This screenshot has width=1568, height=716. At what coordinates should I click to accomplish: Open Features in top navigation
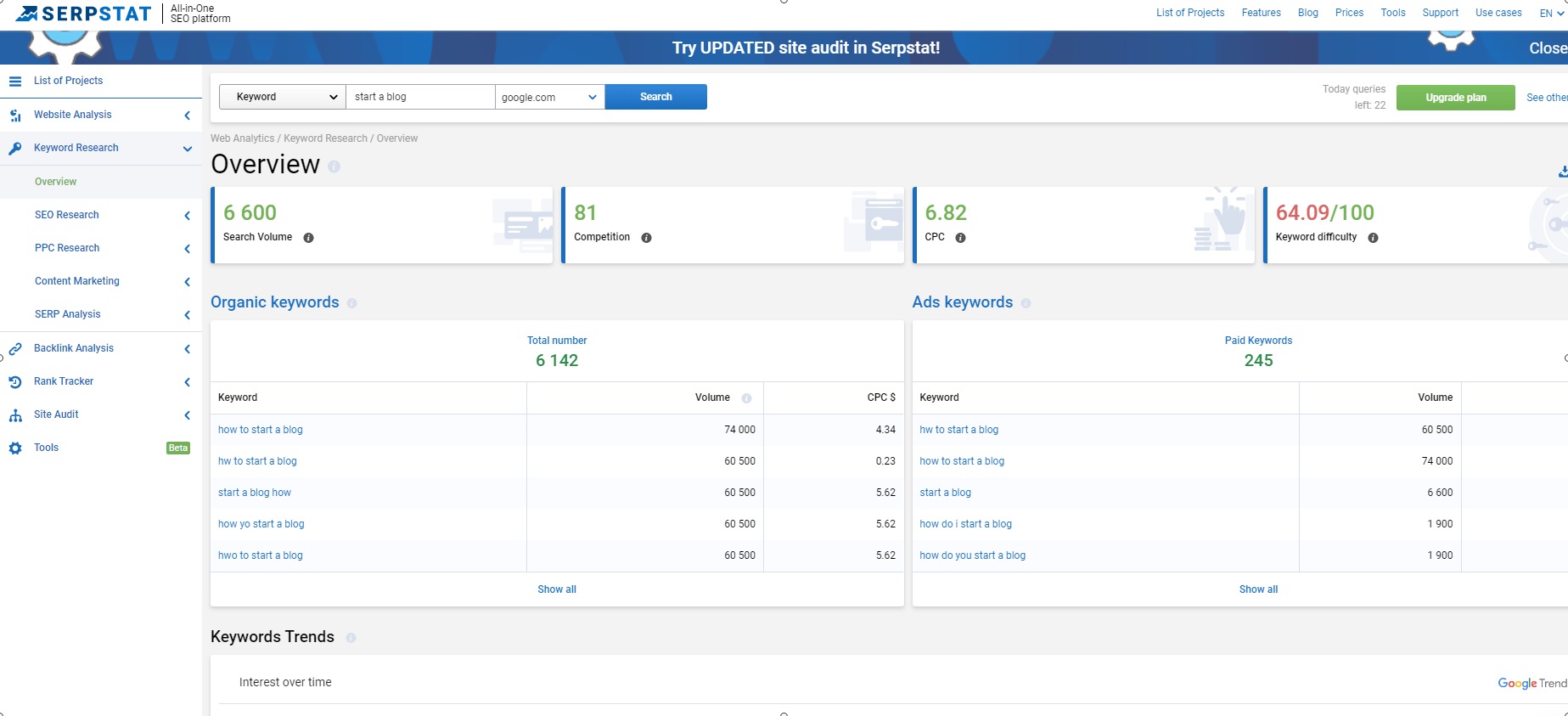point(1261,13)
